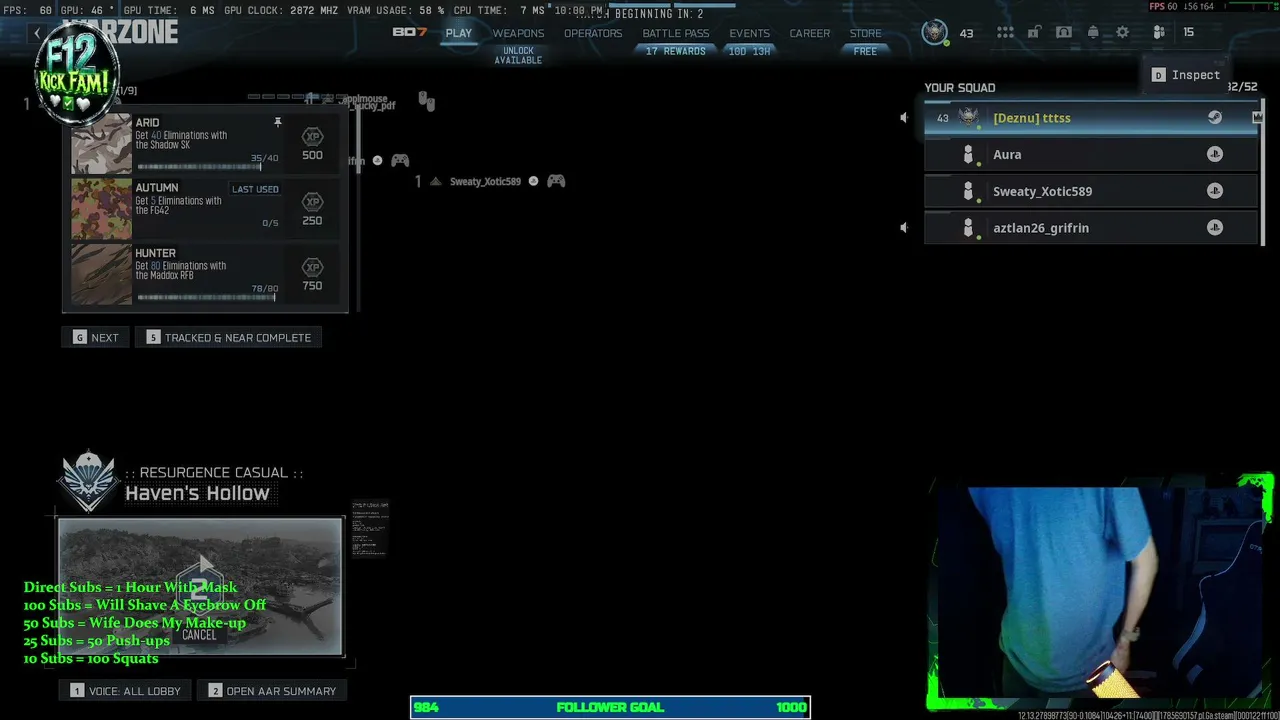Cancel matchmaking on Haven's Hollow

pos(199,635)
